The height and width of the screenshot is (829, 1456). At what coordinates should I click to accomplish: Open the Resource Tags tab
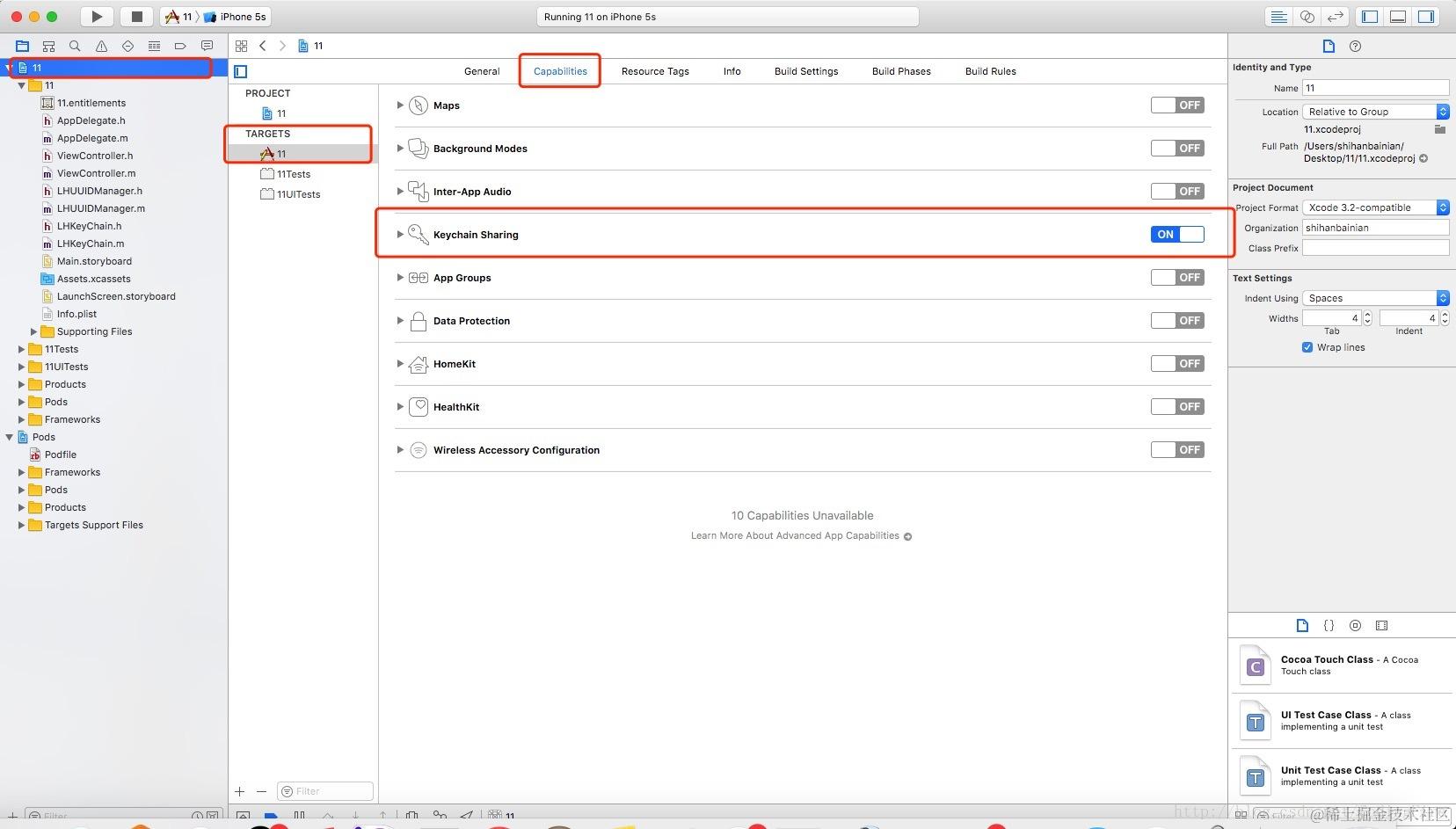point(655,71)
